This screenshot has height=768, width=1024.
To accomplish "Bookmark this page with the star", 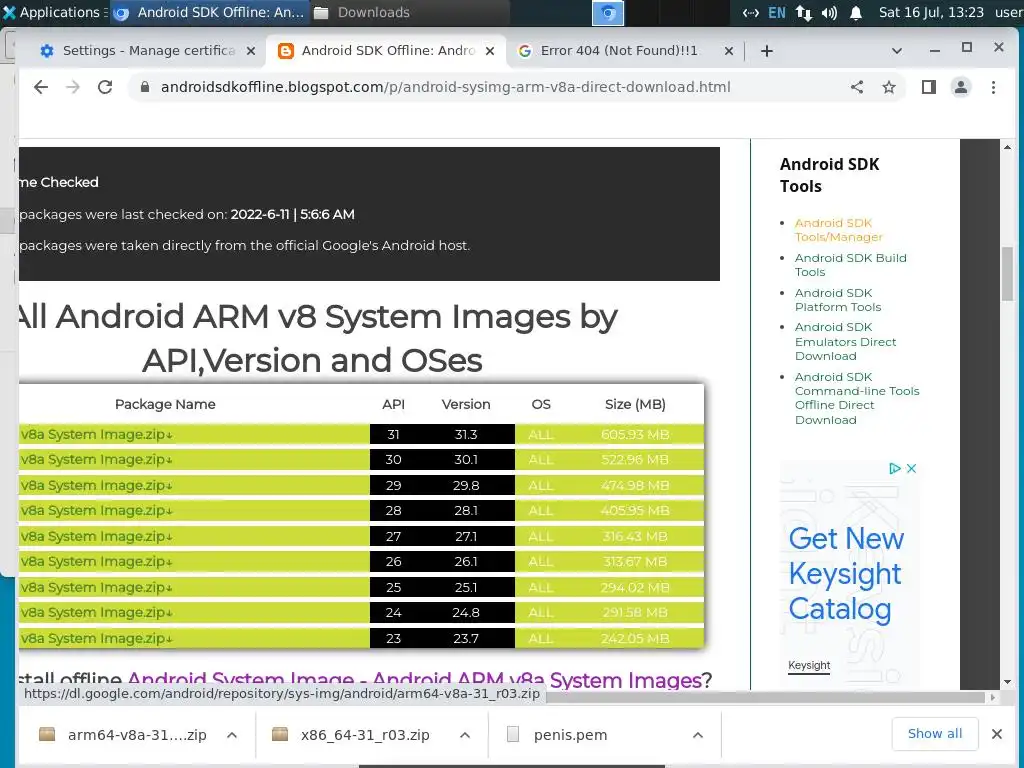I will coord(889,87).
